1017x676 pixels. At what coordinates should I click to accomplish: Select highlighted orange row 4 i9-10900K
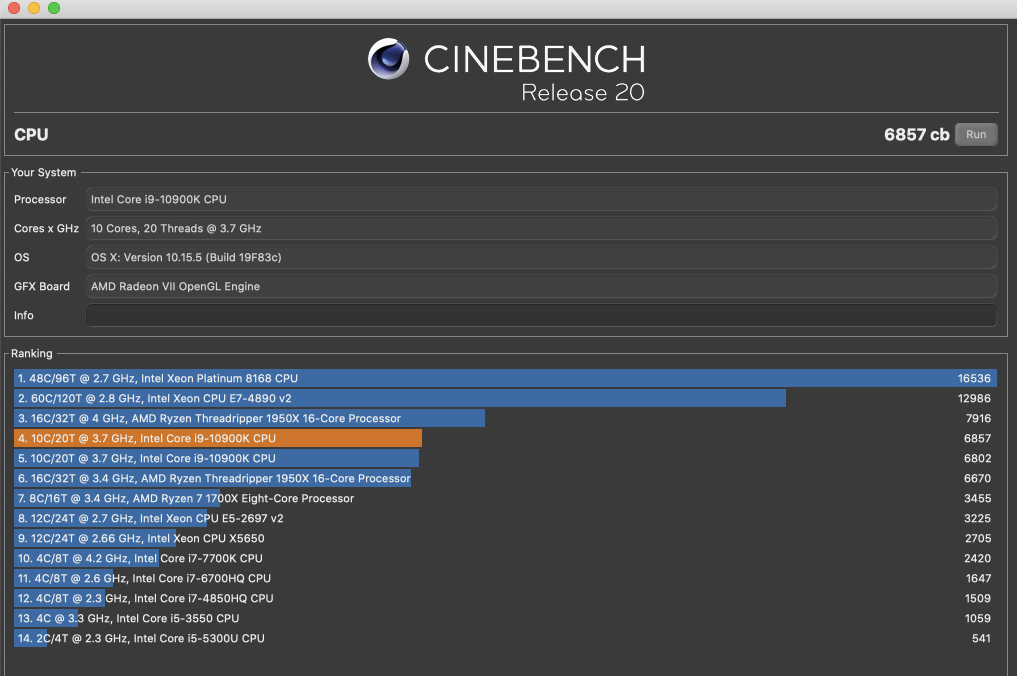(x=505, y=439)
